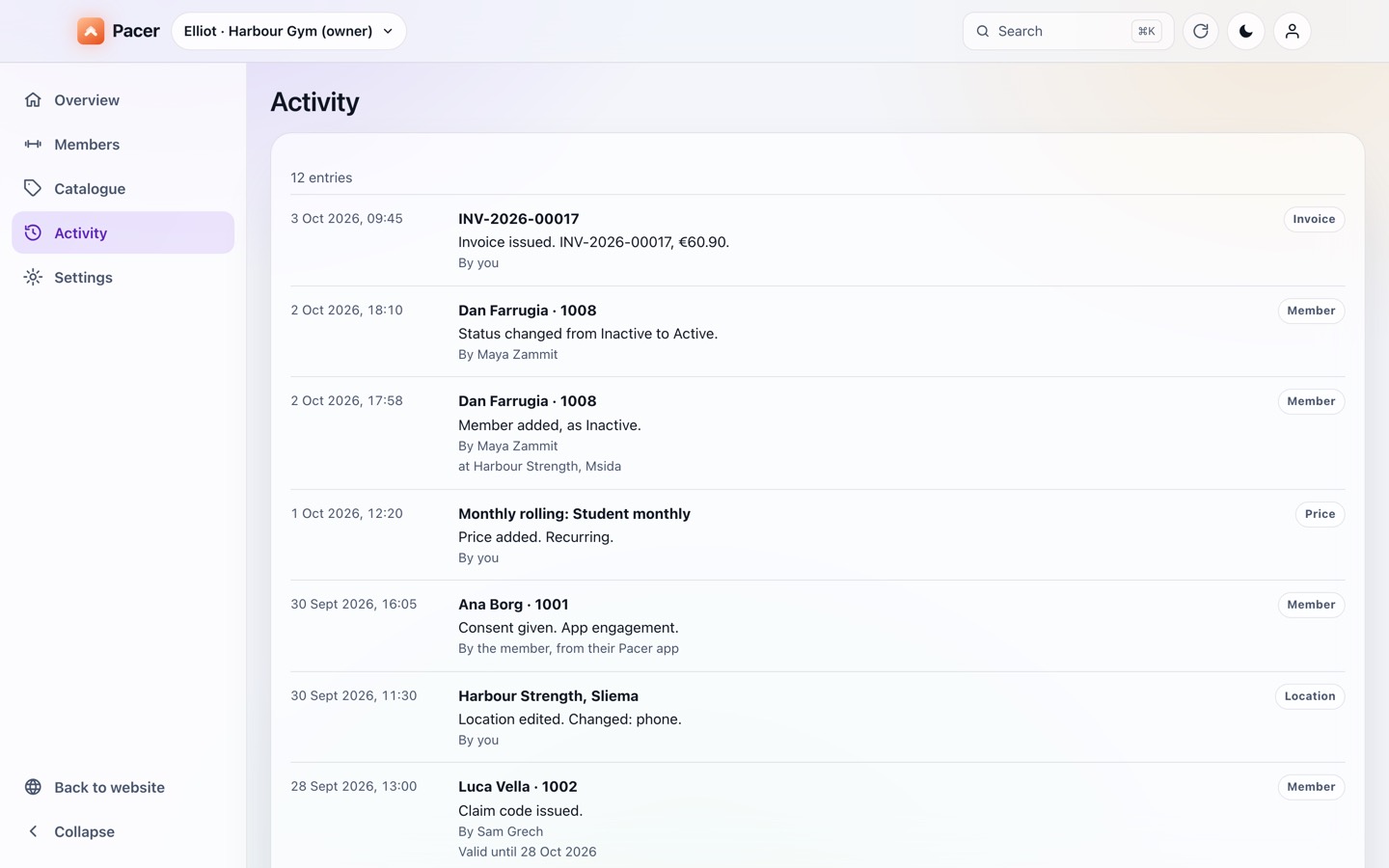This screenshot has width=1389, height=868.
Task: Click the Back to website link
Action: coord(123,787)
